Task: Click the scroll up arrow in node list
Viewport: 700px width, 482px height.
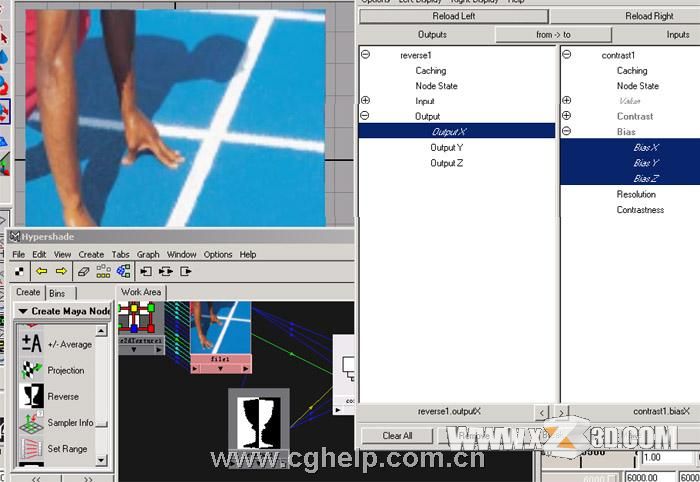Action: pyautogui.click(x=101, y=331)
